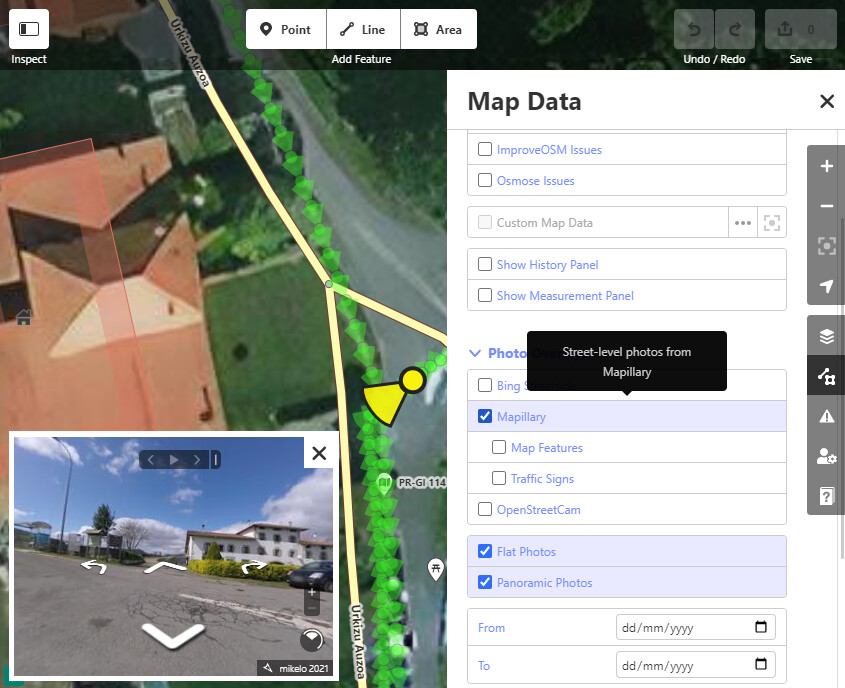845x688 pixels.
Task: Open the Issues warning pane
Action: tap(827, 415)
